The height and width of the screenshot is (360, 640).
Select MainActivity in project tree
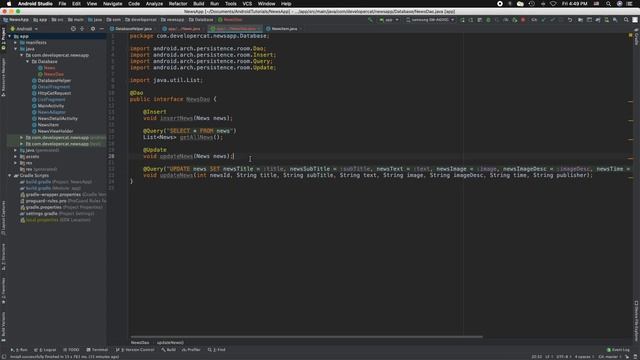pos(51,106)
